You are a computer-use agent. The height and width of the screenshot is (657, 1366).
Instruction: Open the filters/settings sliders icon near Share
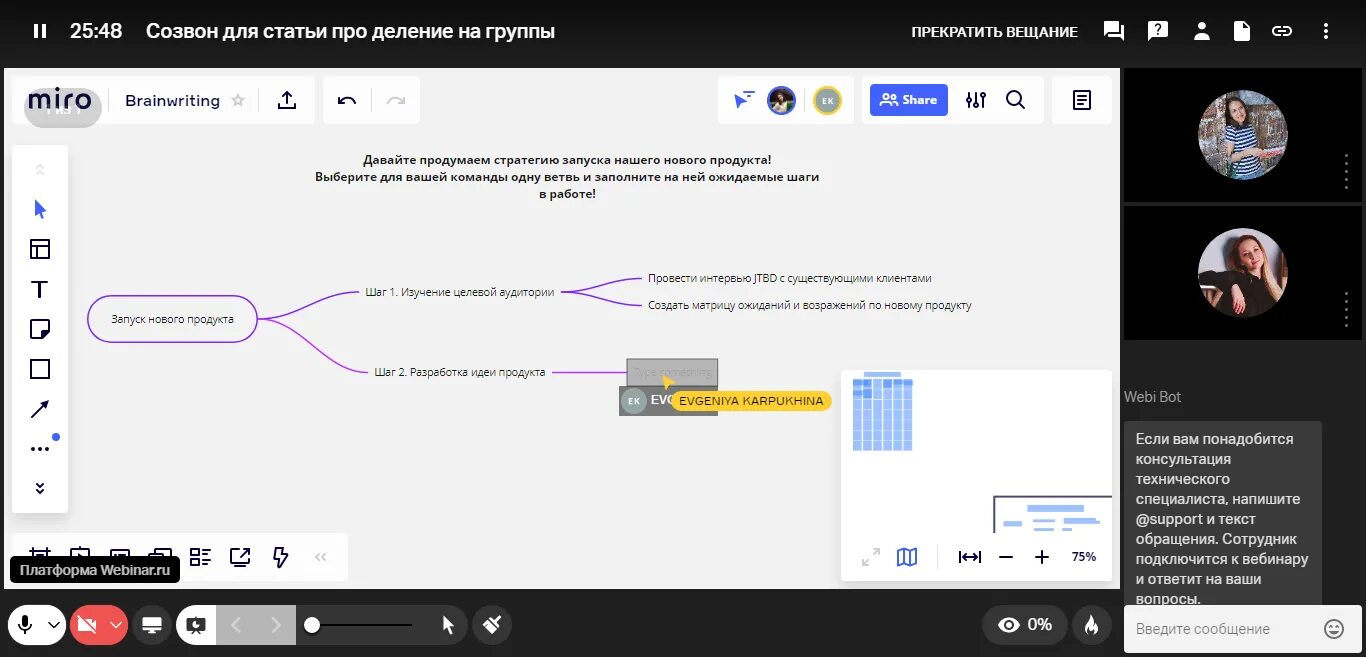[x=974, y=100]
